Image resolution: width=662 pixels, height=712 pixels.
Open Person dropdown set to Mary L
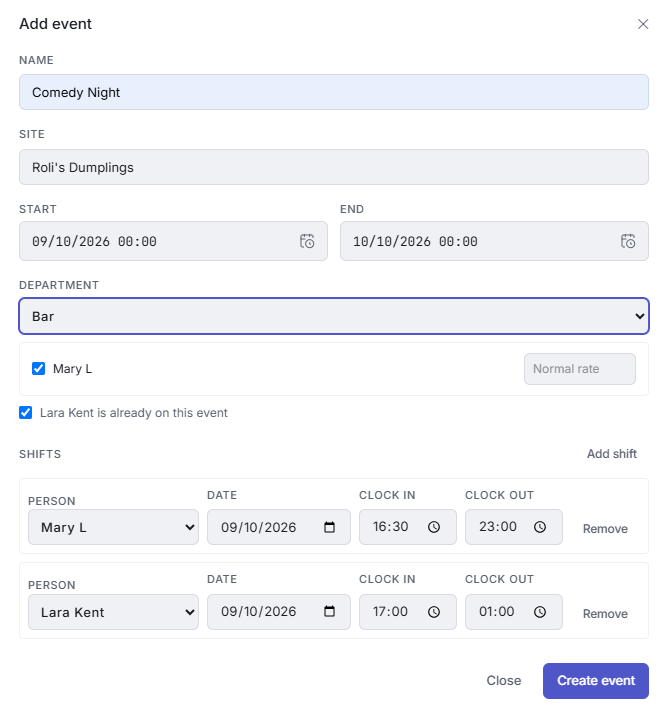click(114, 527)
